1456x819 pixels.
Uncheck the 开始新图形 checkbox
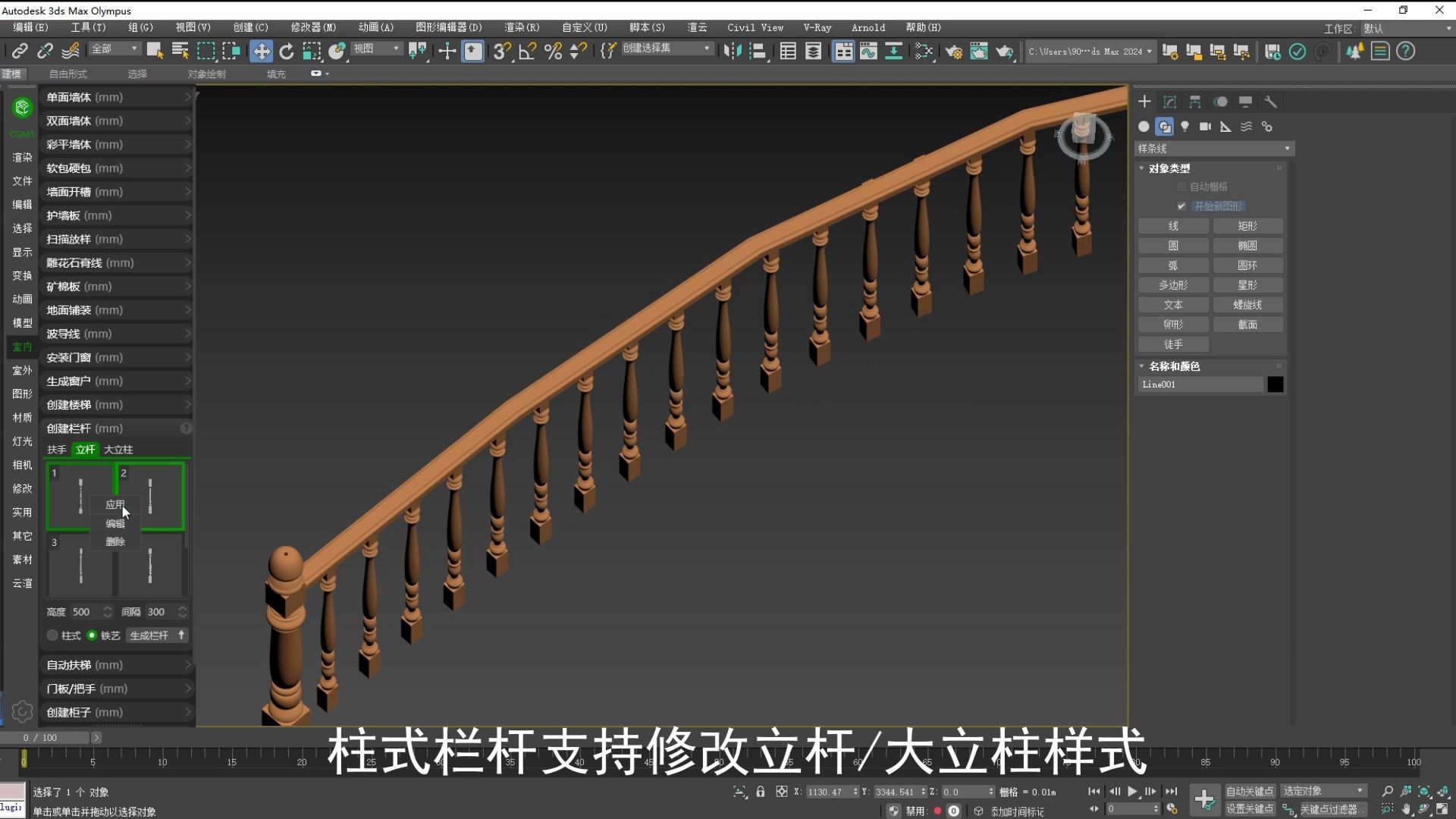pyautogui.click(x=1181, y=206)
